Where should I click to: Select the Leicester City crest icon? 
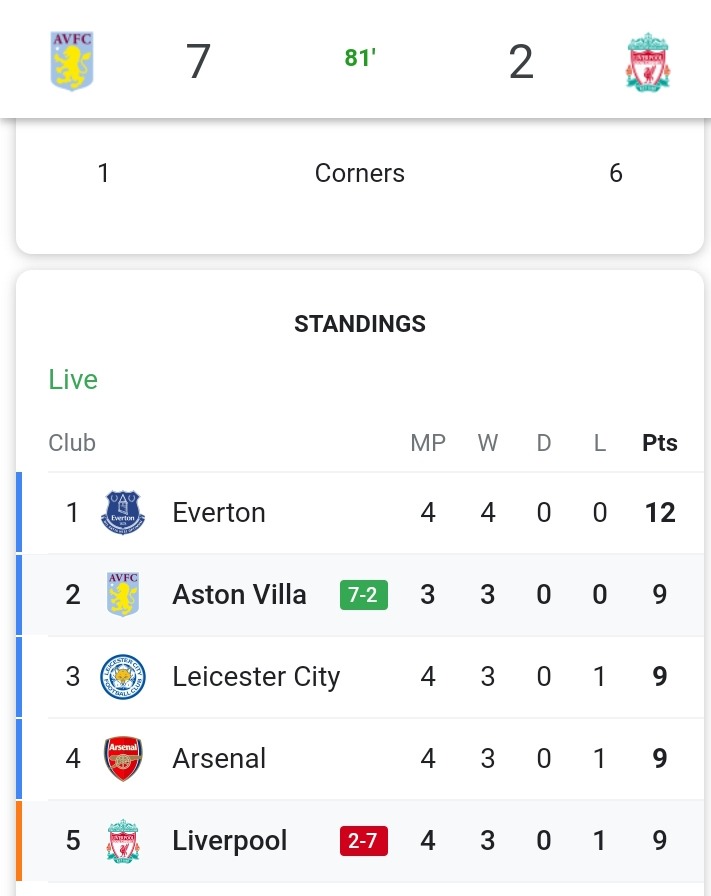click(123, 677)
